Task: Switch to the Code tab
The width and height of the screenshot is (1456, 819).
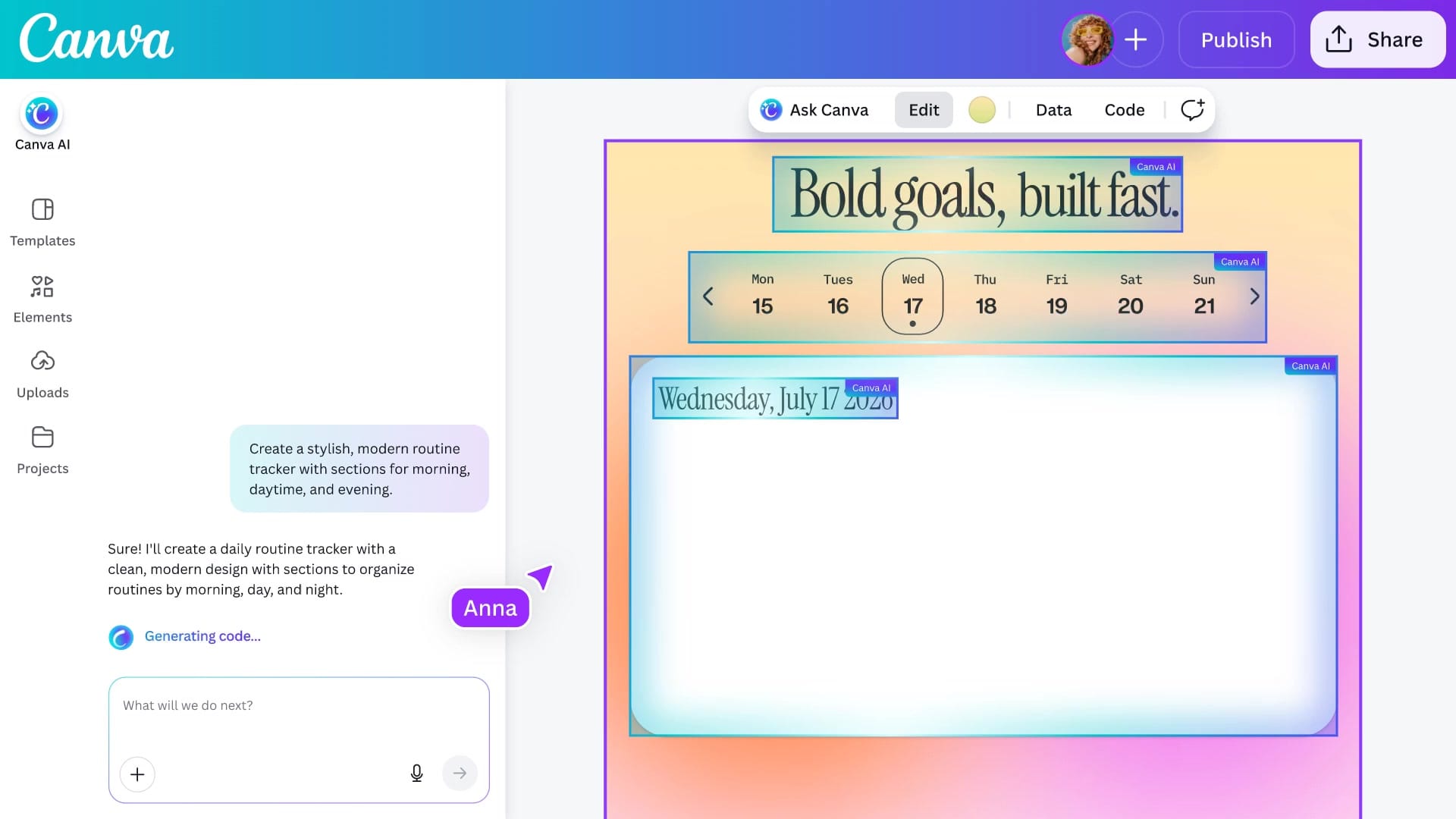Action: pos(1124,110)
